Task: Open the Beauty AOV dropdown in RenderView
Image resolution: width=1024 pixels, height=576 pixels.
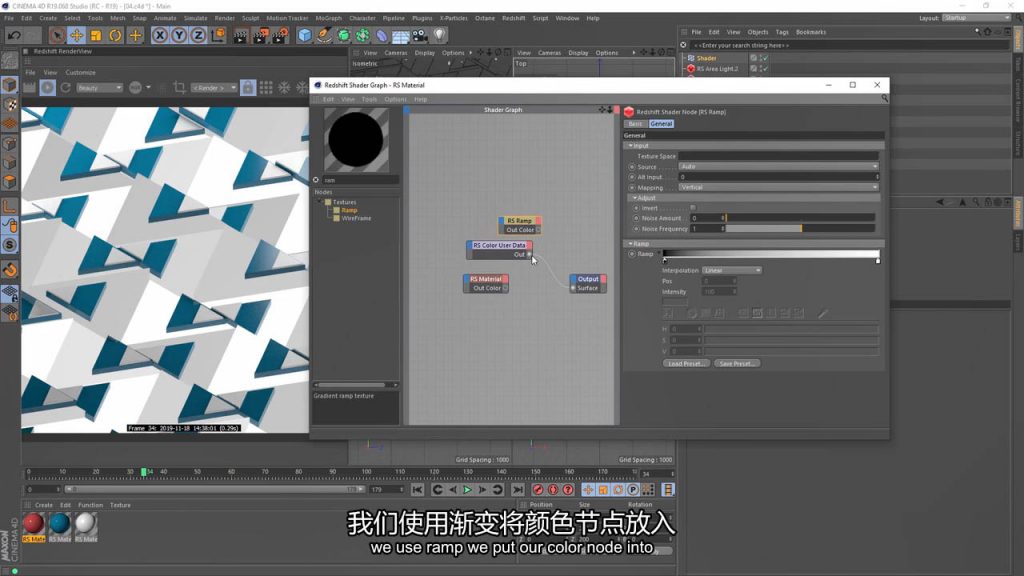Action: pos(99,88)
